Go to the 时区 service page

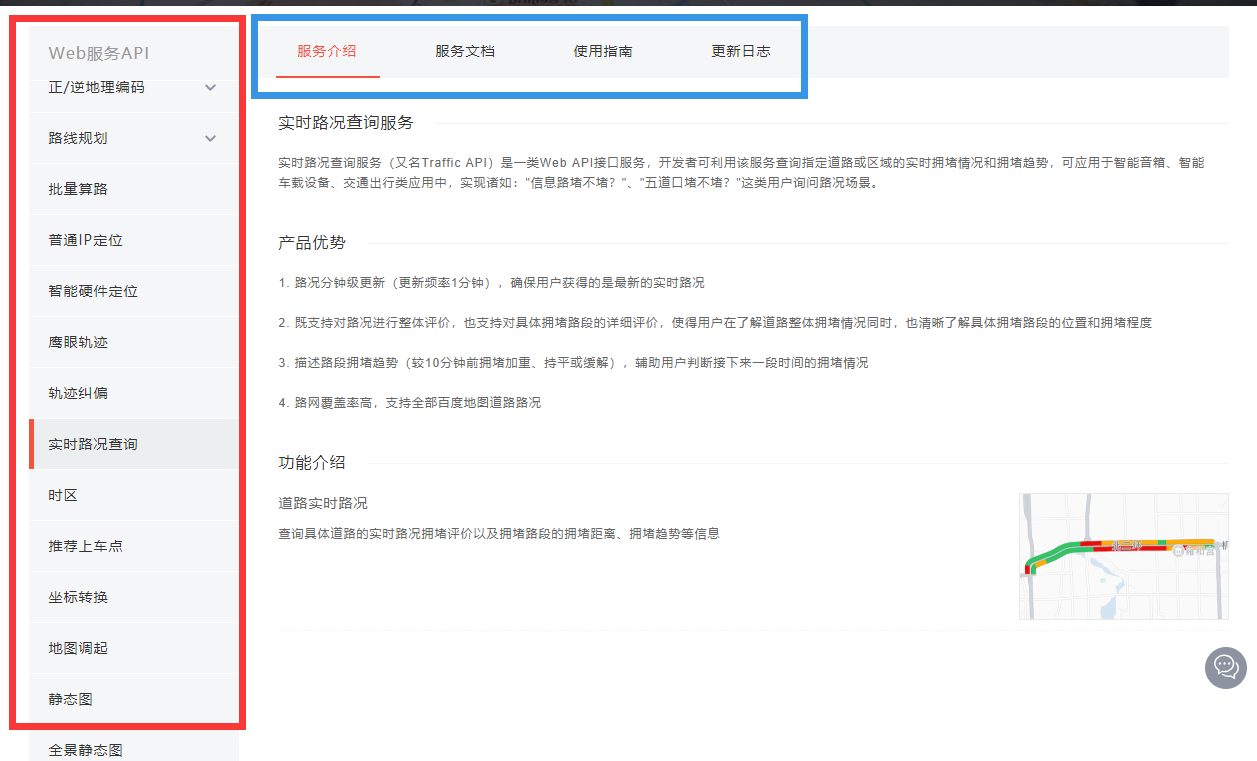click(x=63, y=494)
